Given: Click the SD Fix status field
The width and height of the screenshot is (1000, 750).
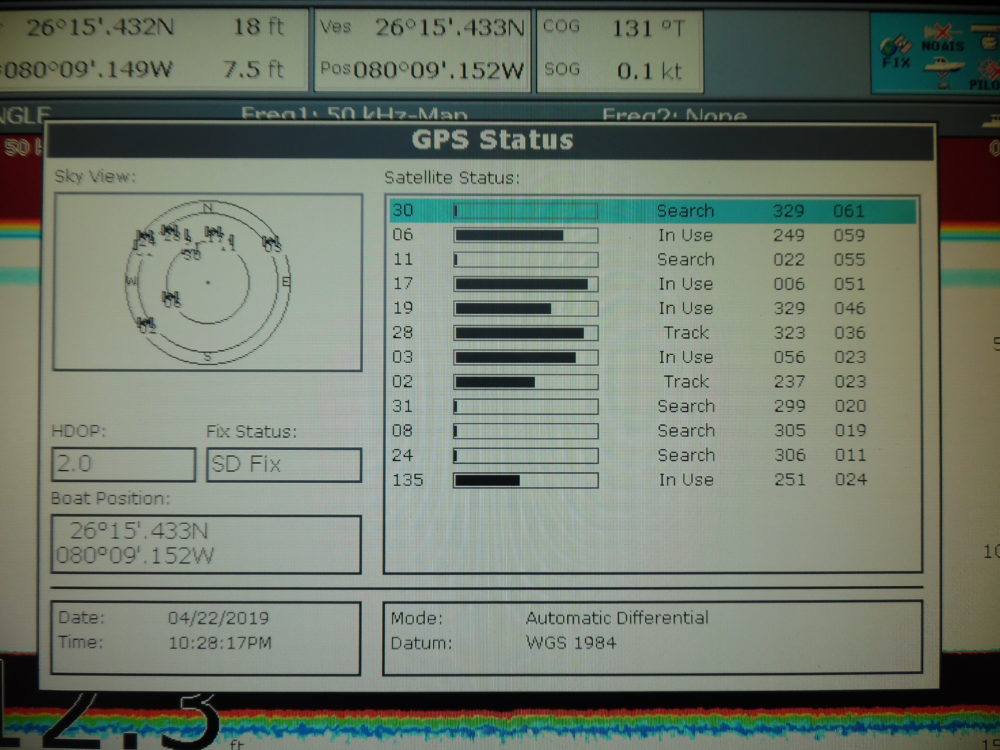Looking at the screenshot, I should pos(283,465).
